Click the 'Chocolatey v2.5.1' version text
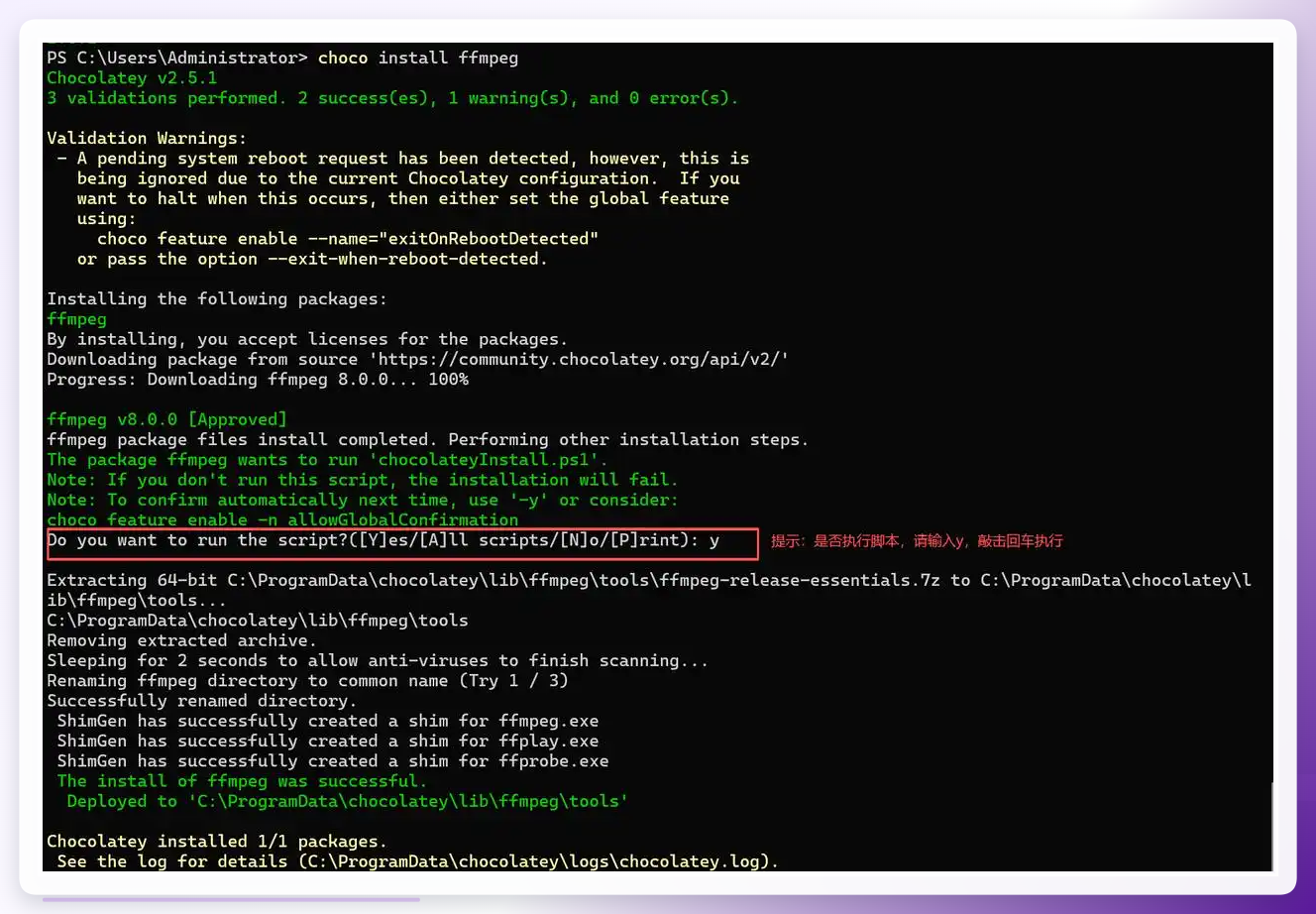Image resolution: width=1316 pixels, height=914 pixels. 132,77
